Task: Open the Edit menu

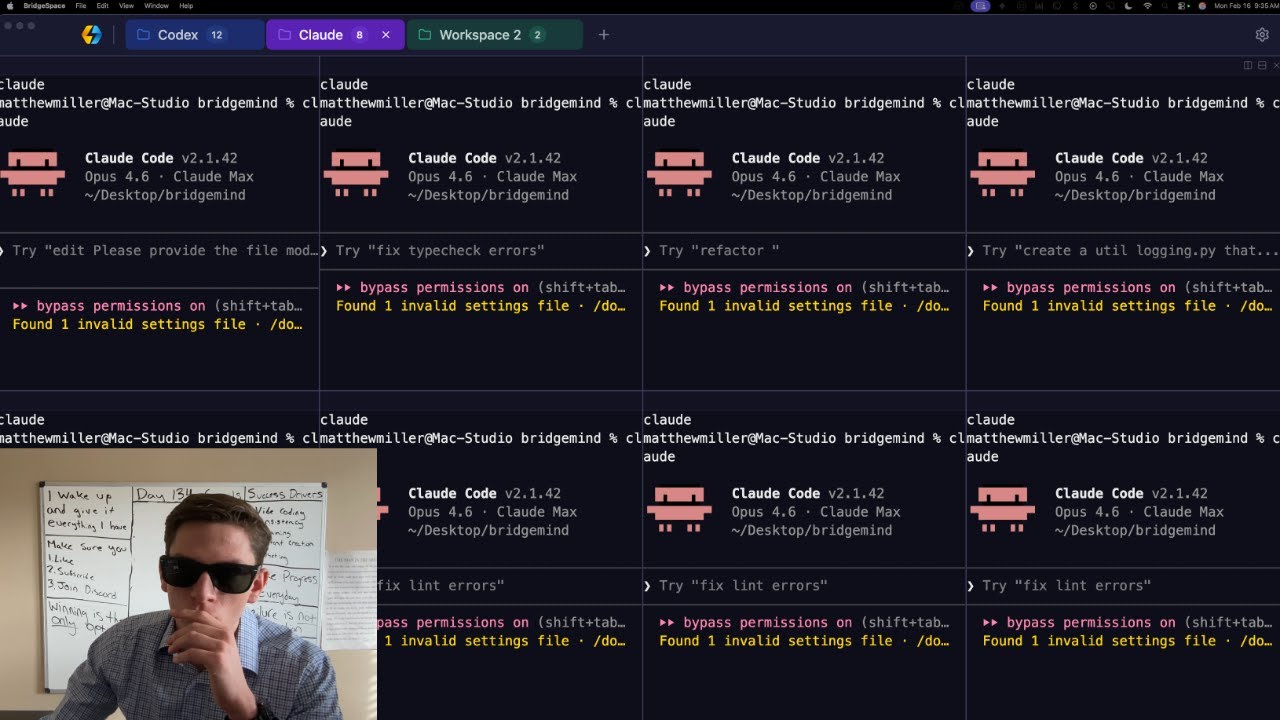Action: pyautogui.click(x=103, y=5)
